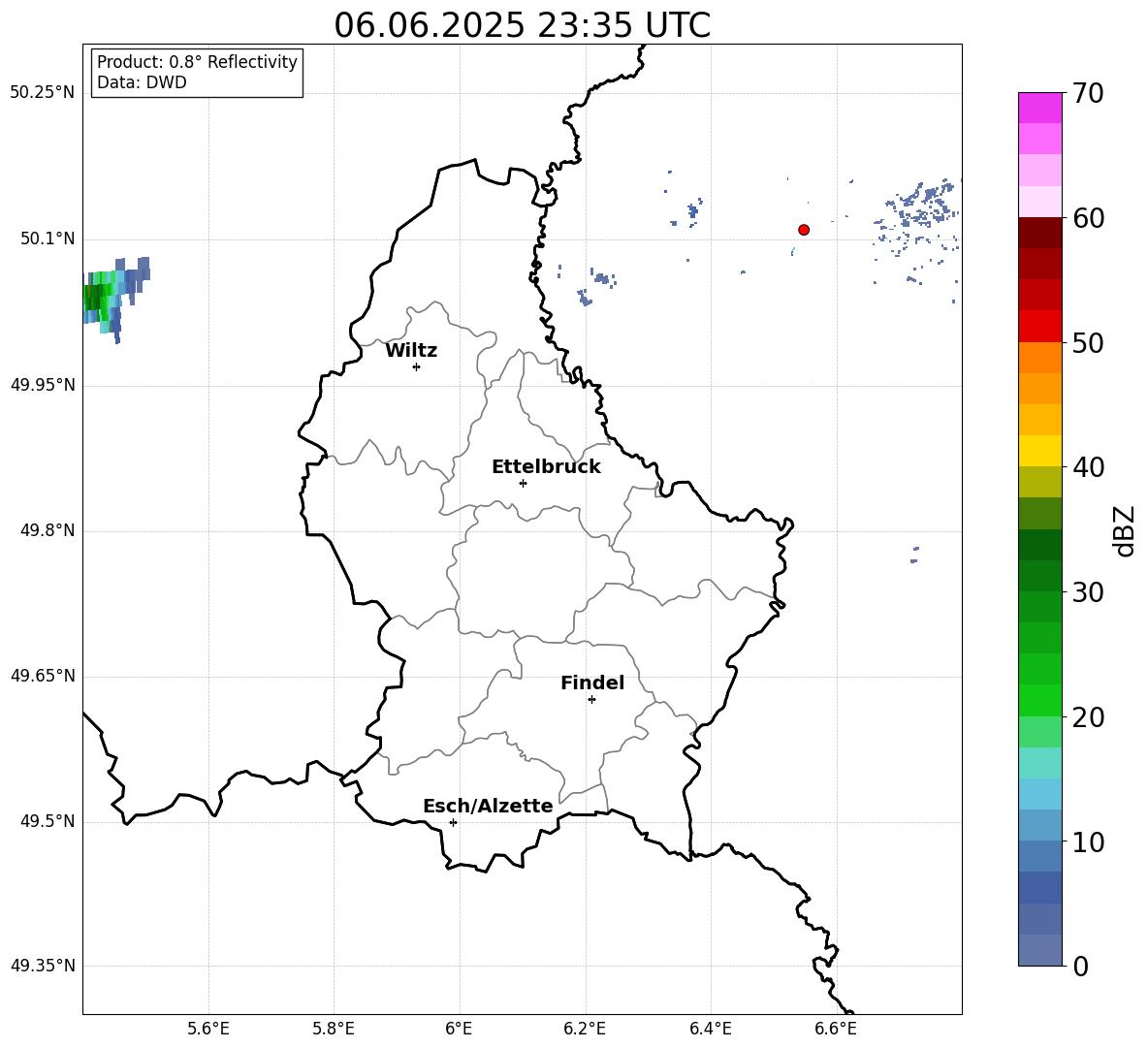Click the 6°E longitude label
Image resolution: width=1148 pixels, height=1048 pixels.
[459, 1029]
